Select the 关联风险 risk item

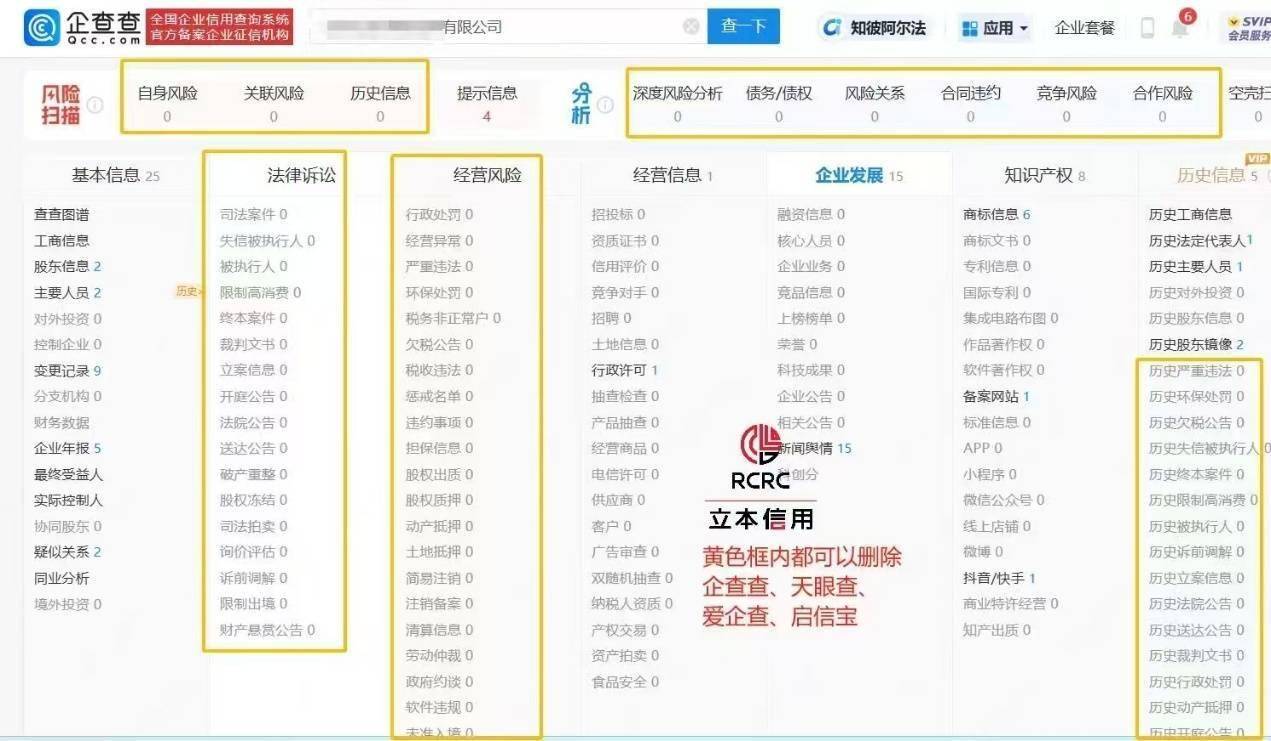pyautogui.click(x=274, y=103)
